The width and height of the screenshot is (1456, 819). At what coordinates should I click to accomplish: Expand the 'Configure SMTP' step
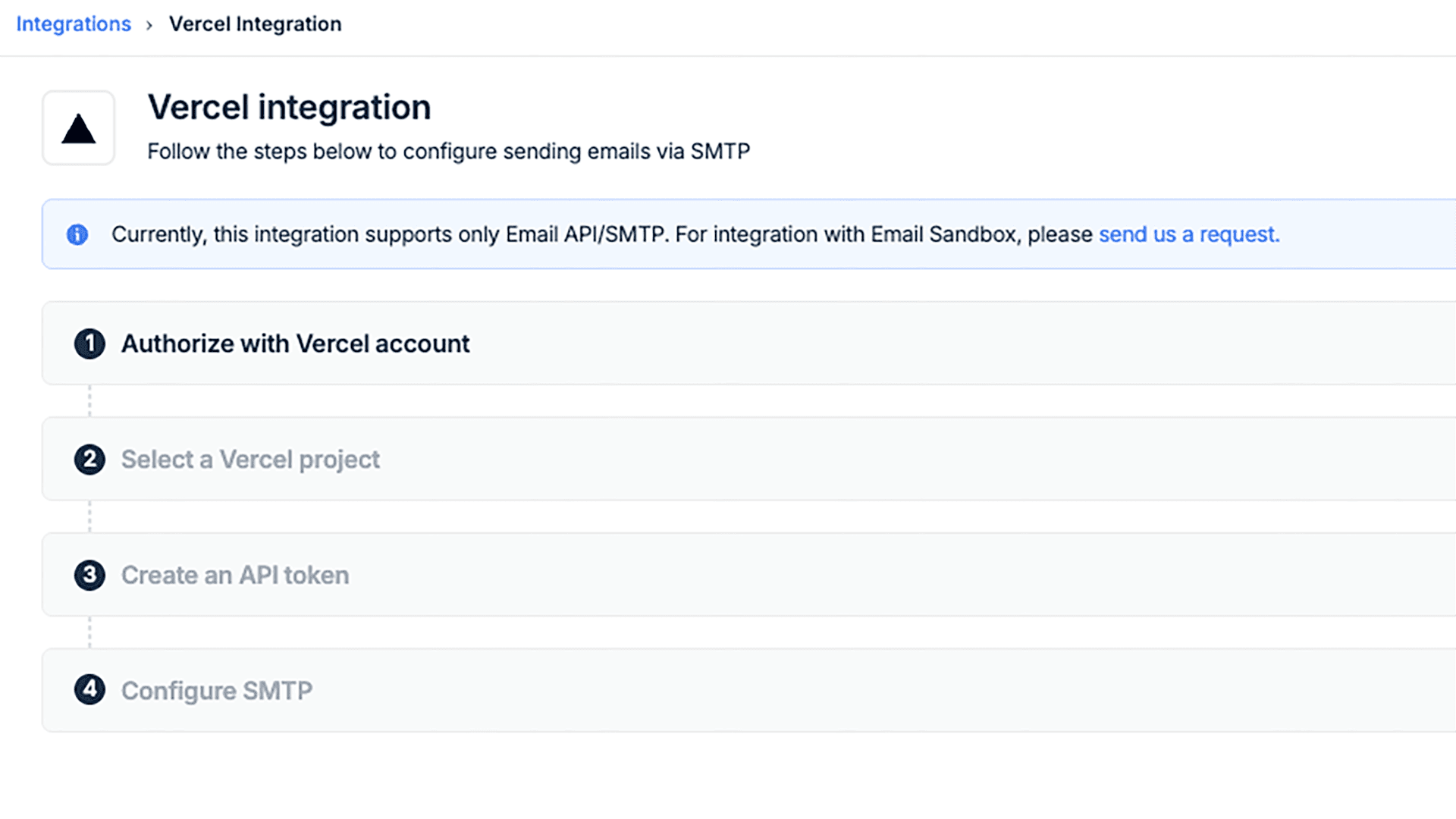pos(758,690)
